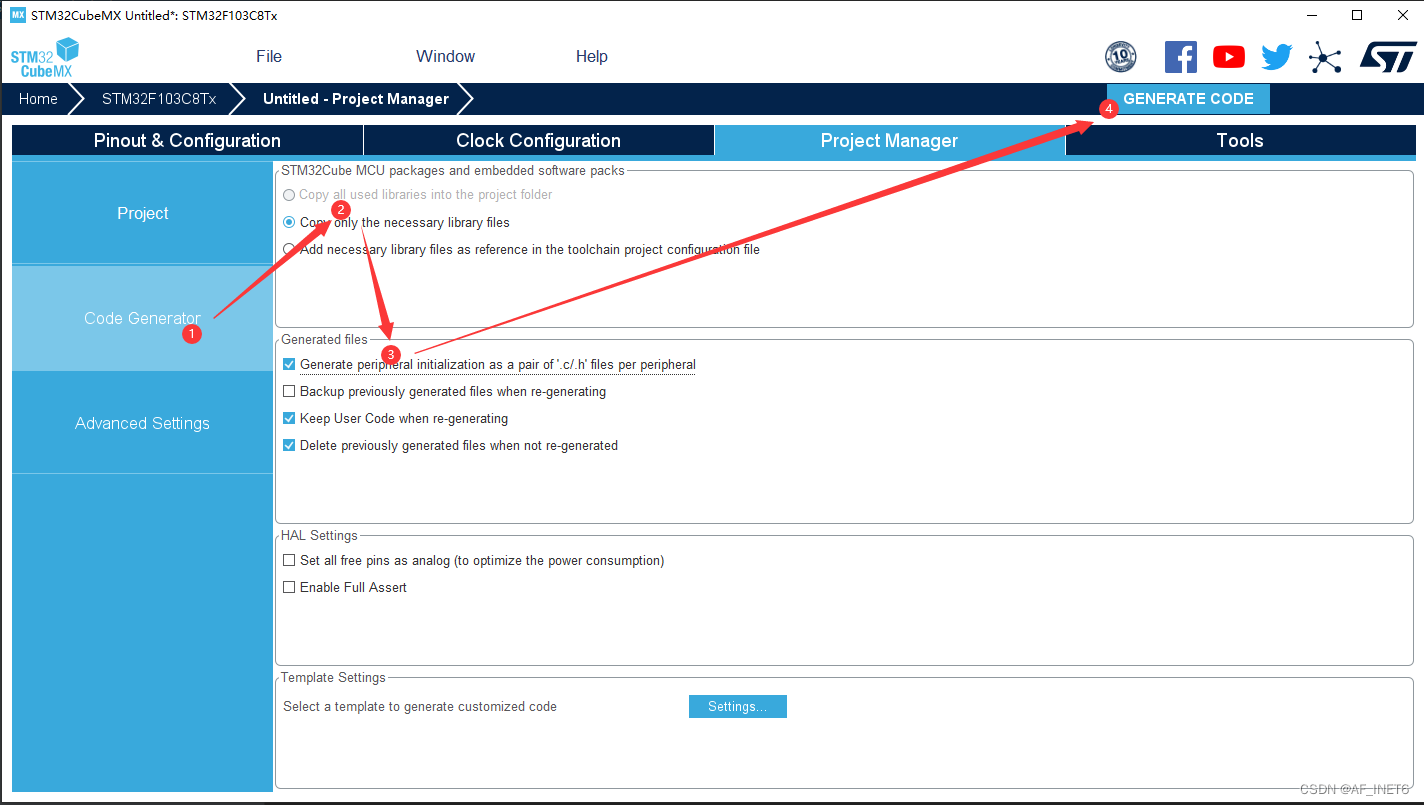This screenshot has width=1424, height=805.
Task: Click 'Untitled - Project Manager' breadcrumb
Action: (356, 99)
